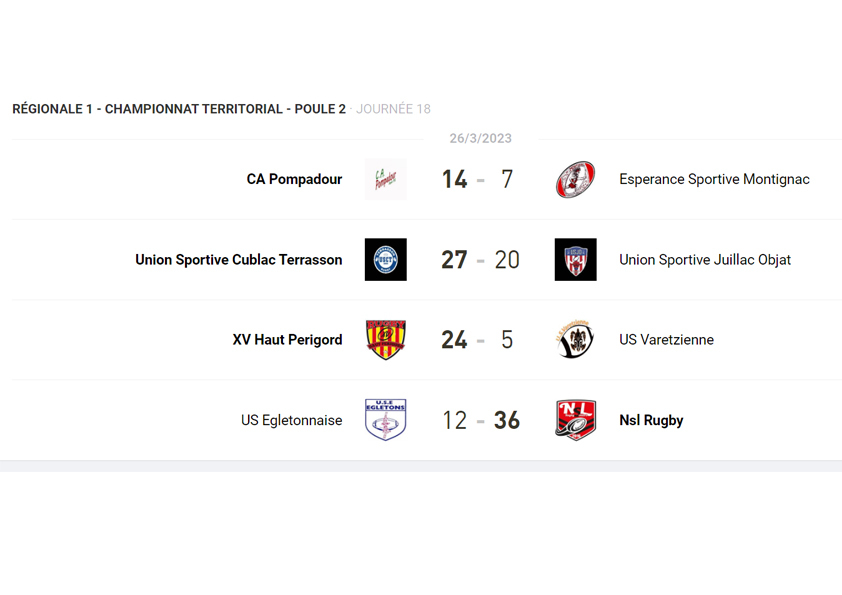Open the 27 - 20 match score
Viewport: 842px width, 595px height.
tap(480, 260)
